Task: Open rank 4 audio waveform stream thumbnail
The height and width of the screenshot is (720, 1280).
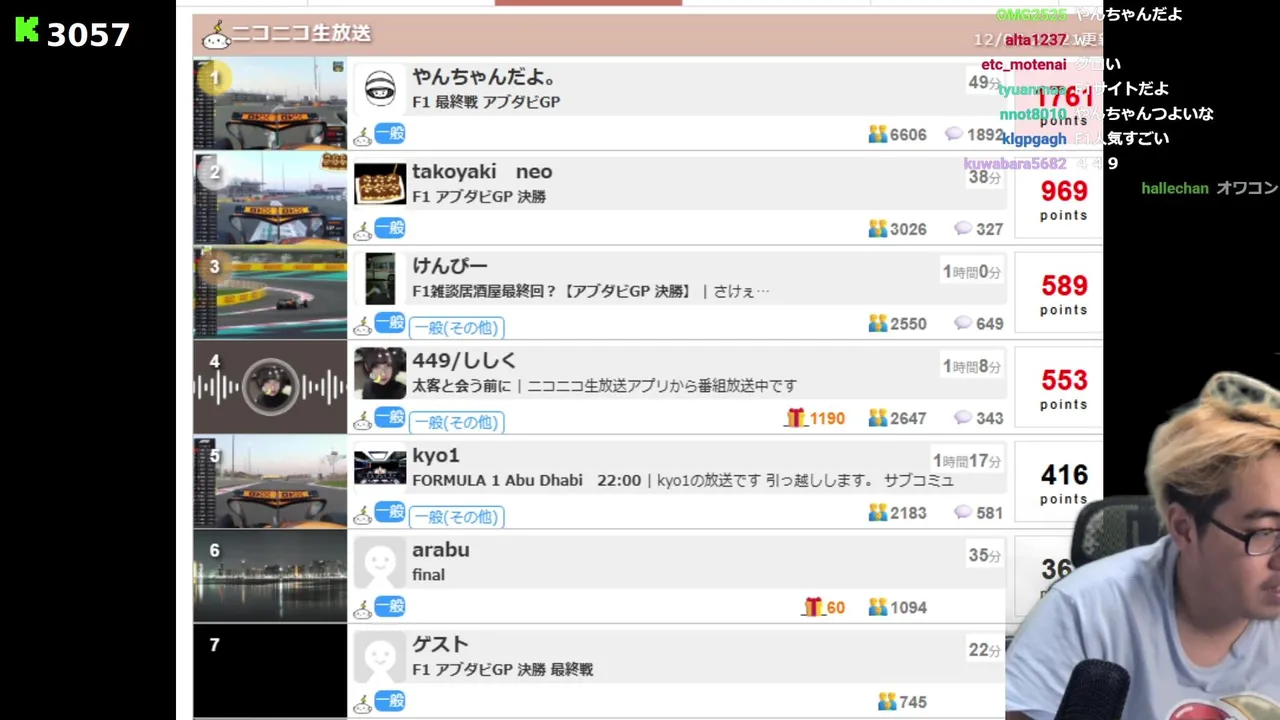Action: pos(270,387)
